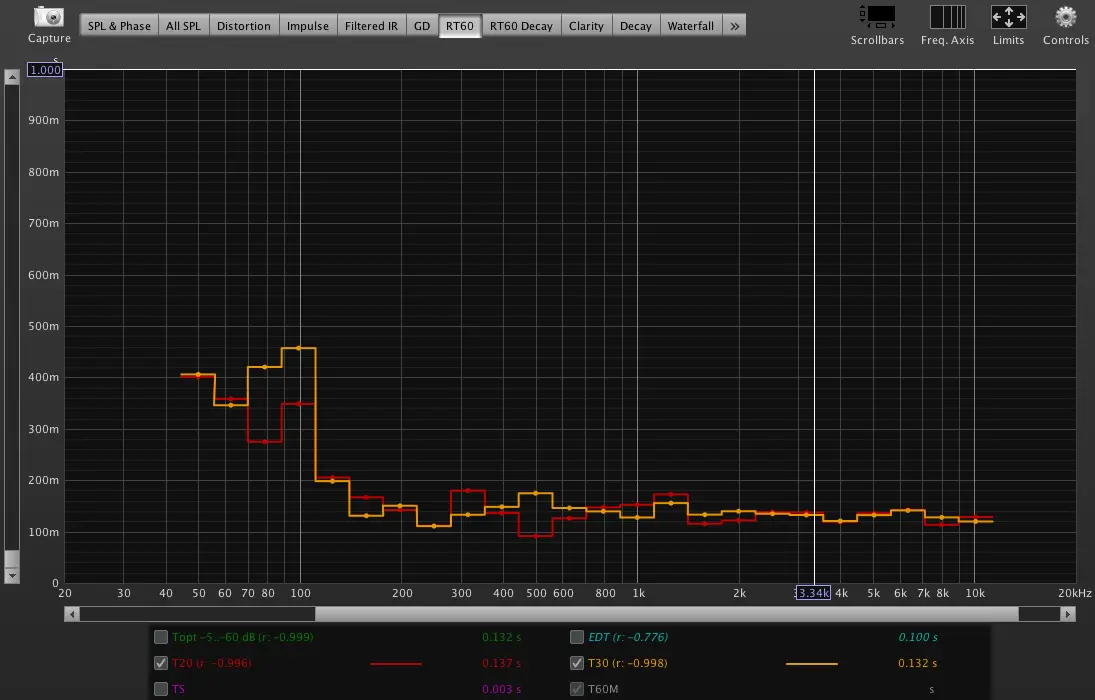Uncheck the T20 trace checkbox
The height and width of the screenshot is (700, 1095).
161,663
